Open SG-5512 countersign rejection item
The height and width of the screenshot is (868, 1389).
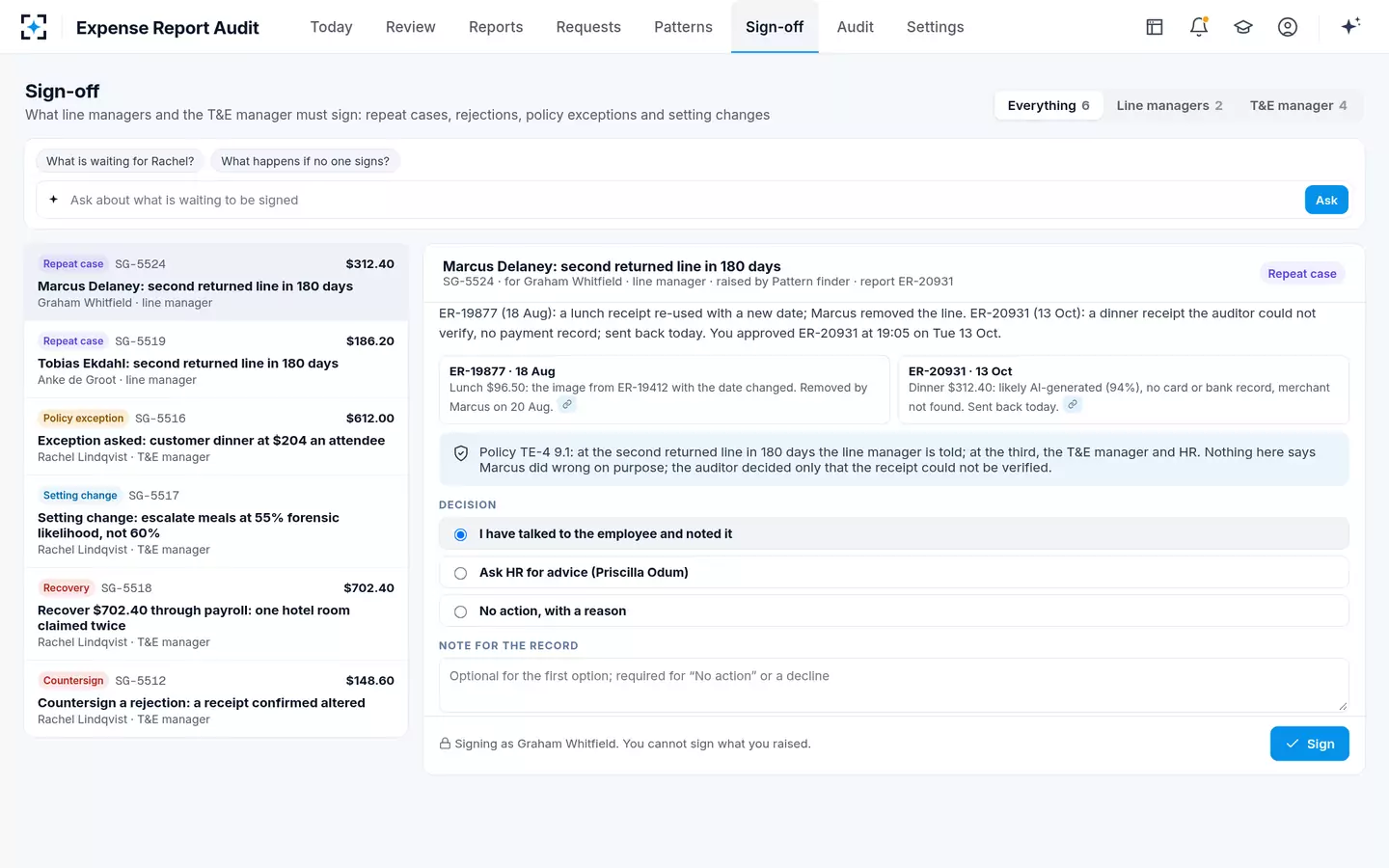(x=216, y=699)
